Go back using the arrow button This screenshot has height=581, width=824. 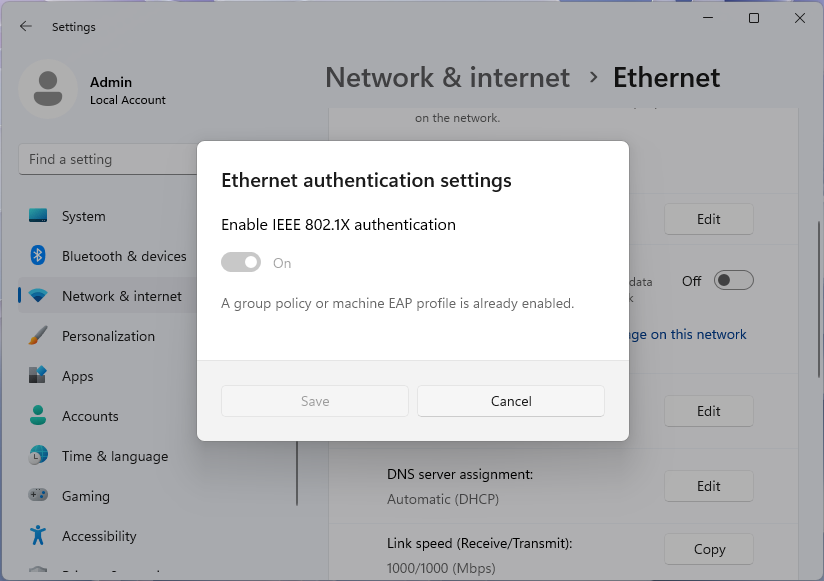pos(25,26)
